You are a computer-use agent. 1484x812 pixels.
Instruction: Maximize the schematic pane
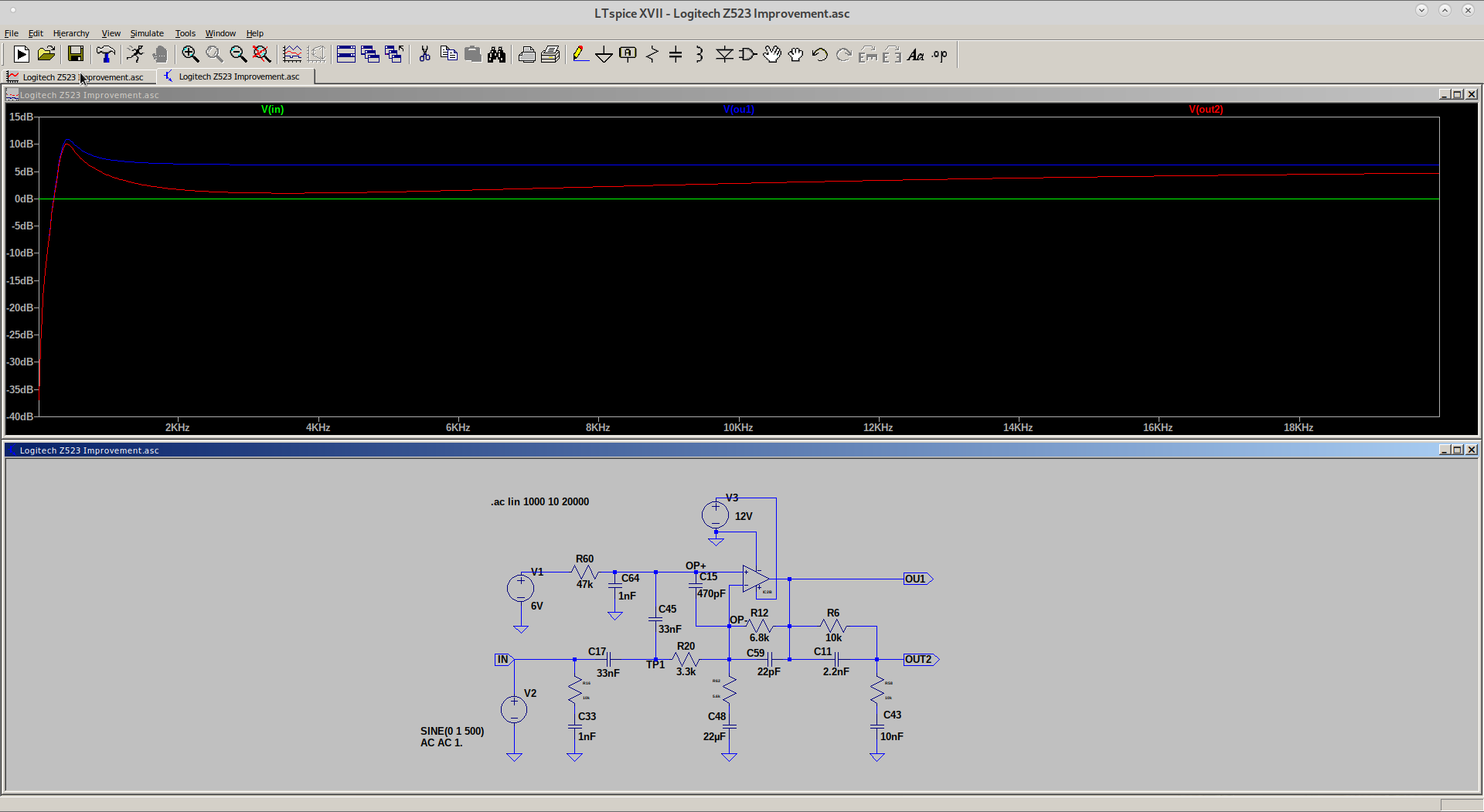point(1458,450)
